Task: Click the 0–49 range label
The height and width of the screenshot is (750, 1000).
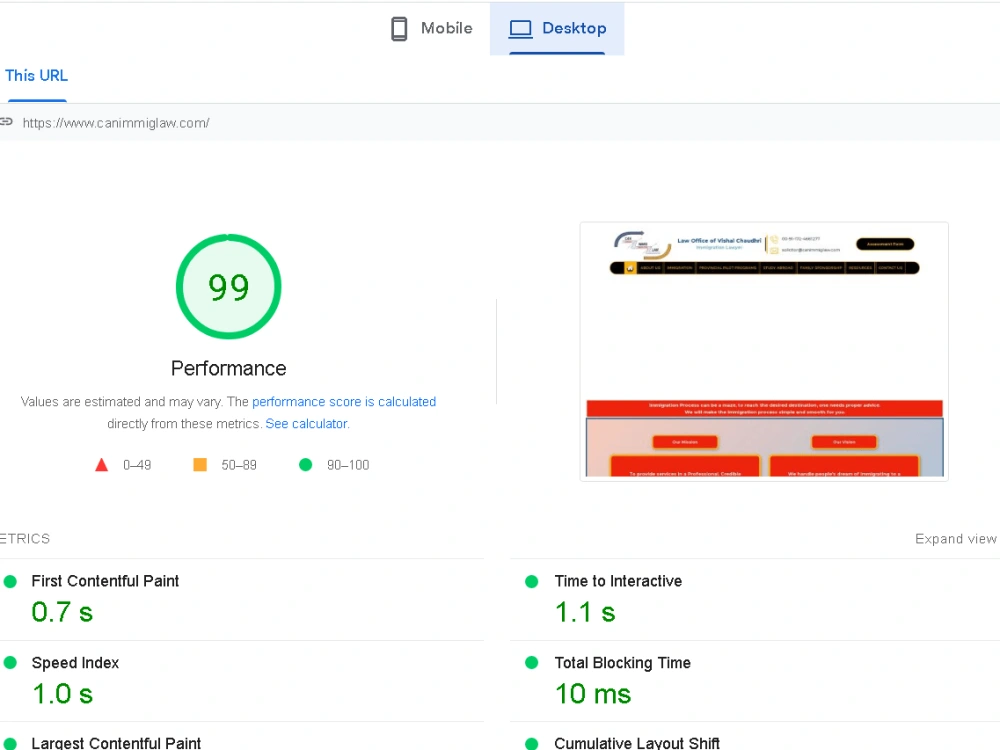Action: (137, 465)
